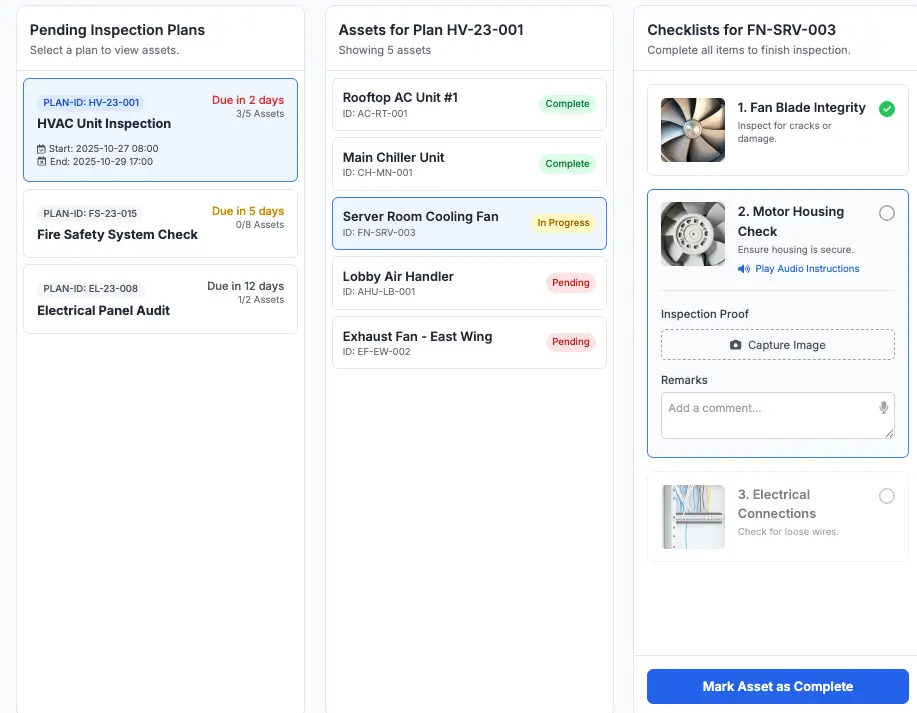Open the Electrical Panel Audit plan
This screenshot has height=713, width=917.
(160, 299)
